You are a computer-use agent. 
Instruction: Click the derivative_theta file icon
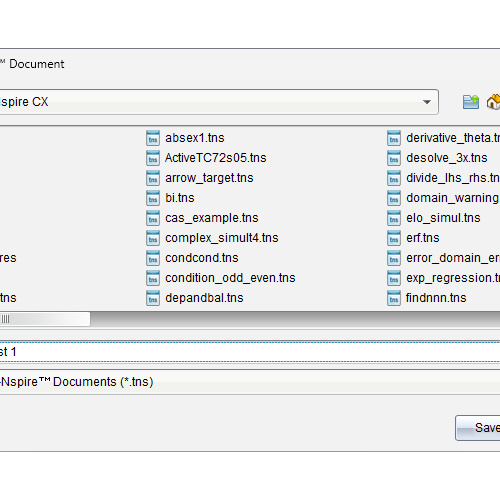(394, 138)
